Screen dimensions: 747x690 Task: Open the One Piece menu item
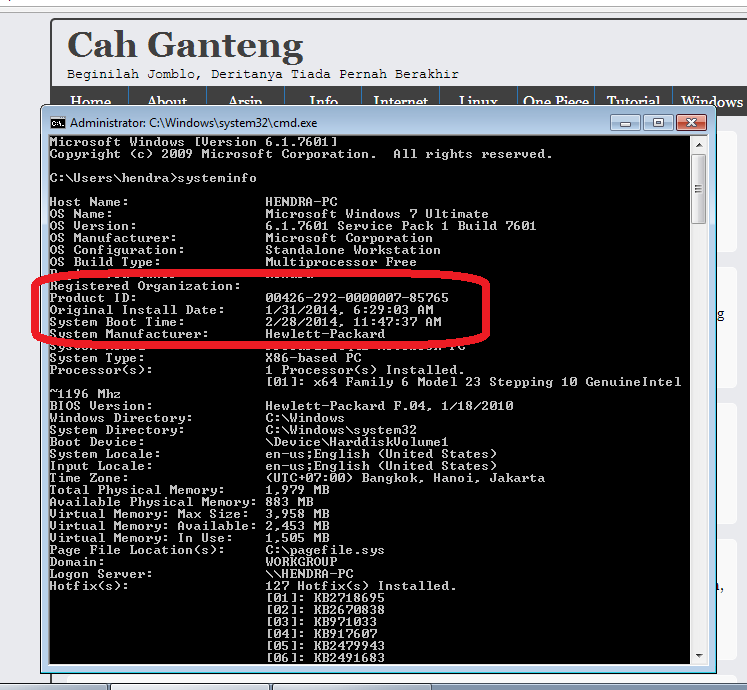556,101
